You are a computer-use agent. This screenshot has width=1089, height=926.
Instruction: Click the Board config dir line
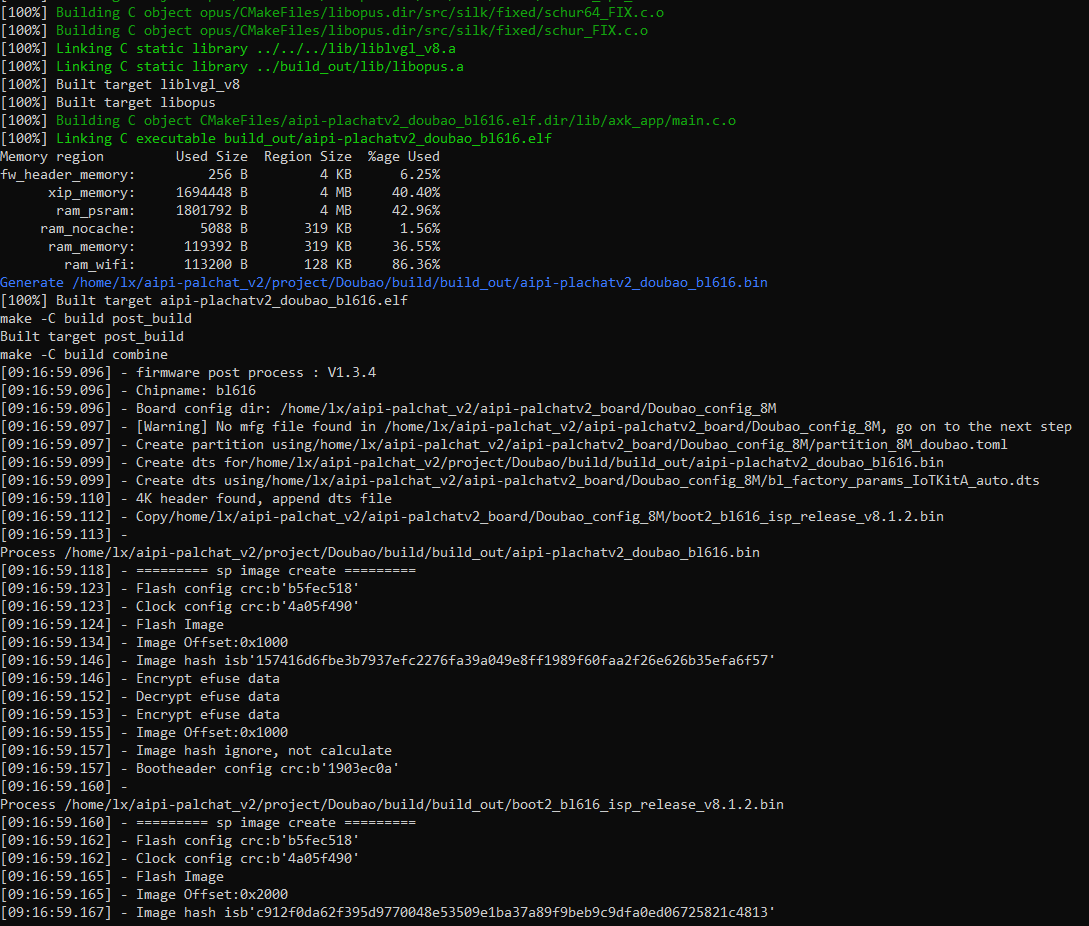[389, 409]
